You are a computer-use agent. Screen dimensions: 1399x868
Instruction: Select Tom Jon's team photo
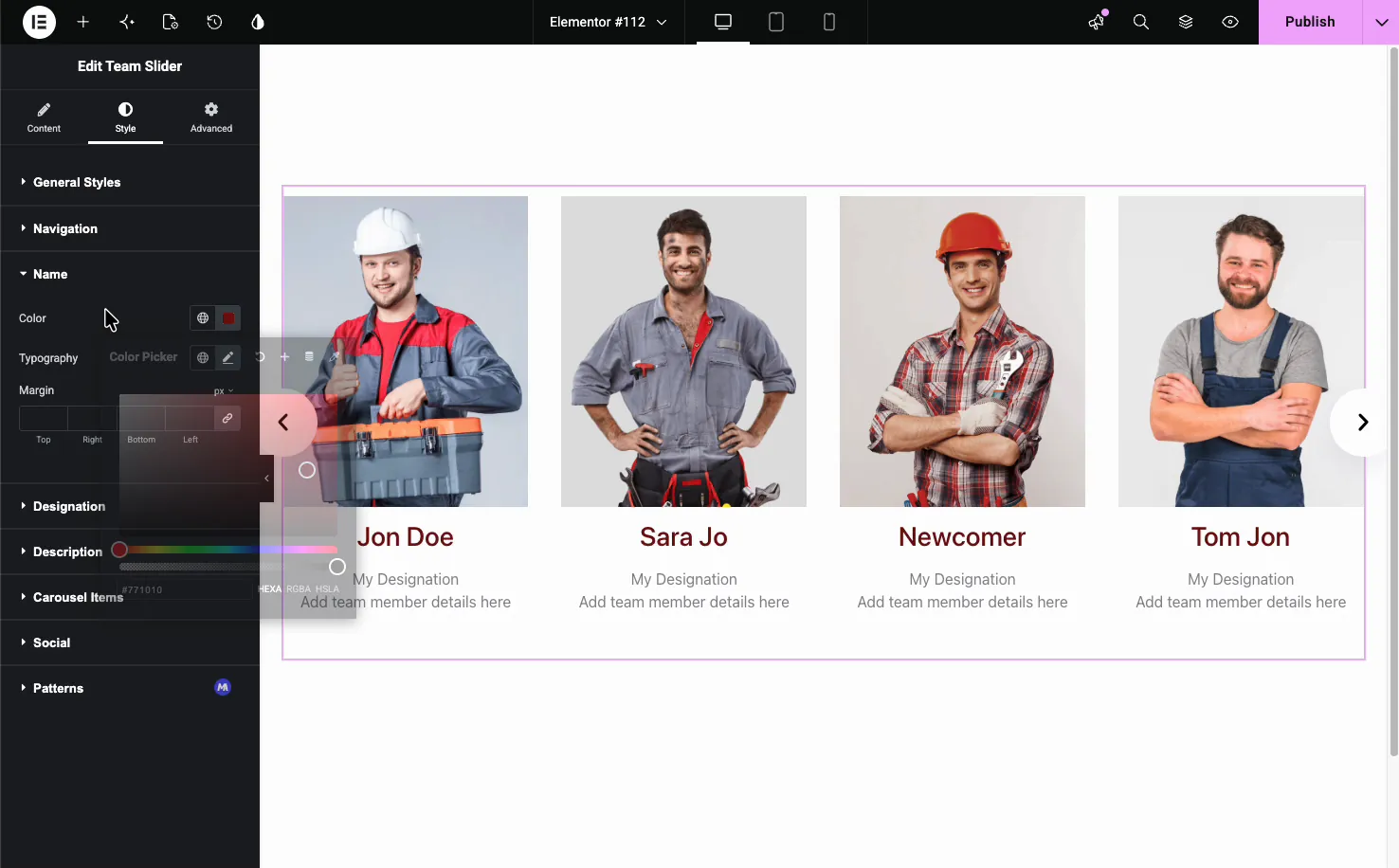coord(1241,352)
